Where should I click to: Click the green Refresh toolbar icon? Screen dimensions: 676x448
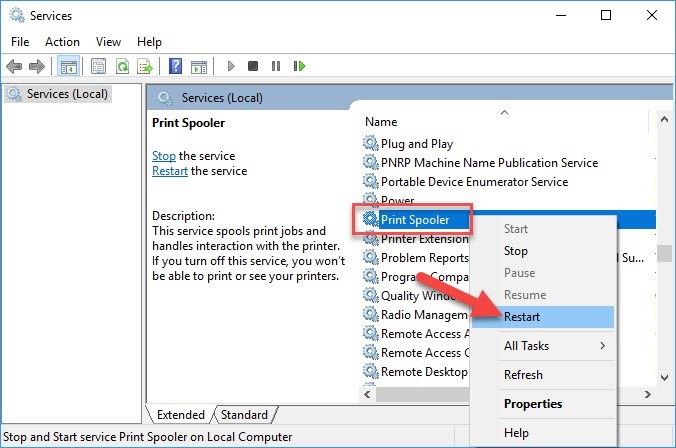(x=122, y=66)
